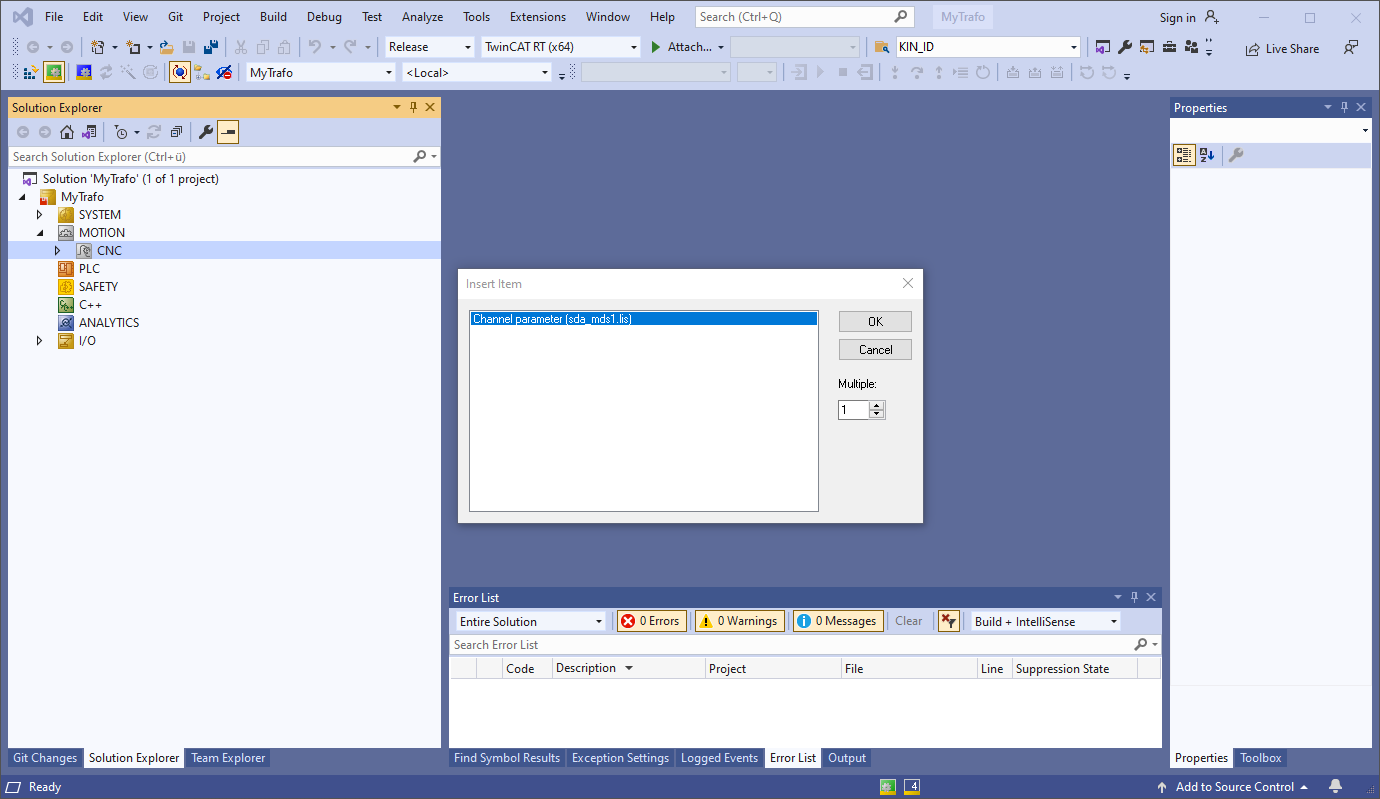Switch to the Team Explorer tab
Image resolution: width=1380 pixels, height=799 pixels.
(x=227, y=757)
